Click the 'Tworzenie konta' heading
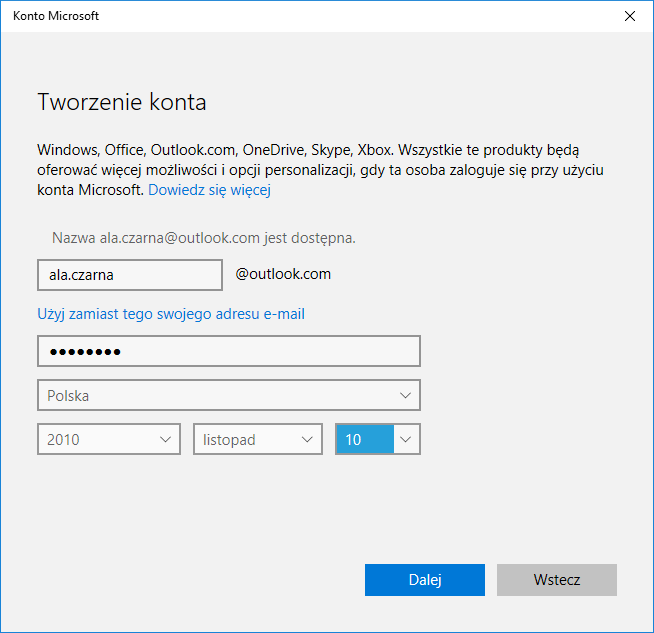This screenshot has width=654, height=633. pos(121,102)
